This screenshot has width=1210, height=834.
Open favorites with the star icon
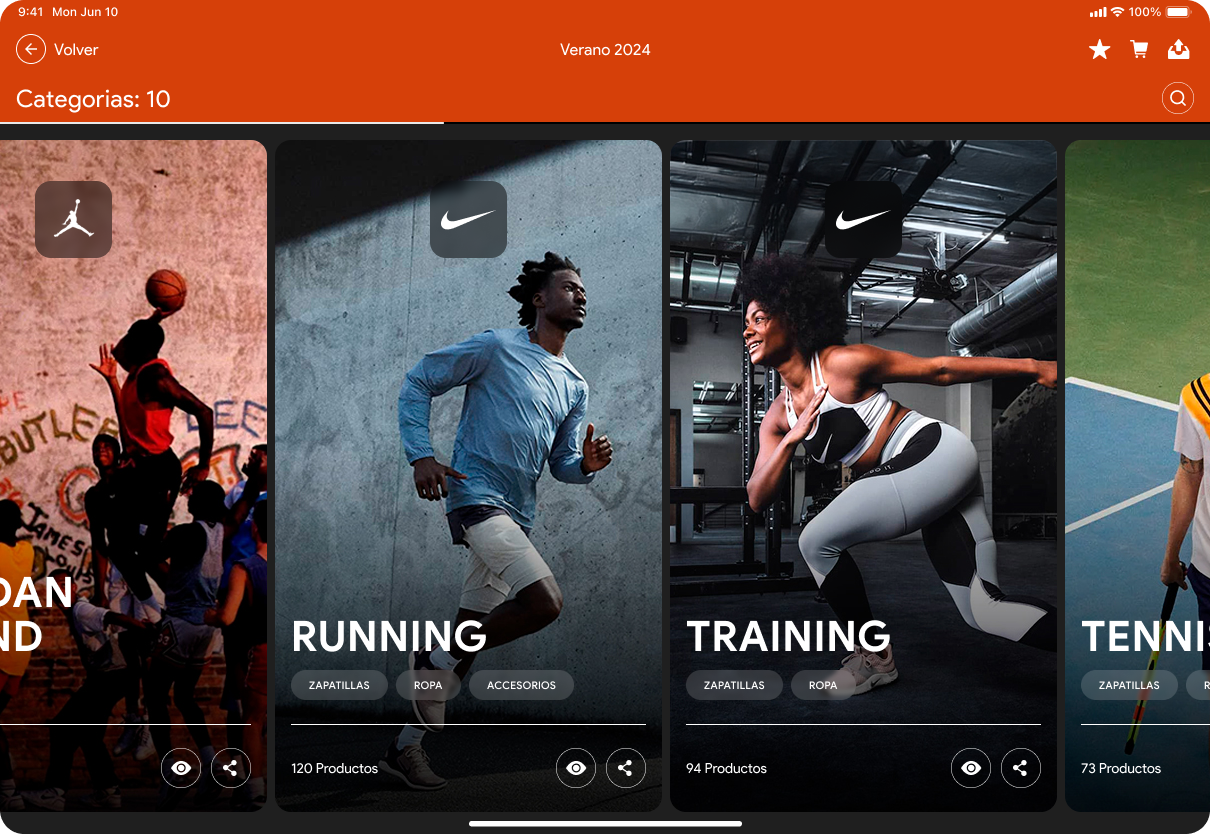(1100, 49)
